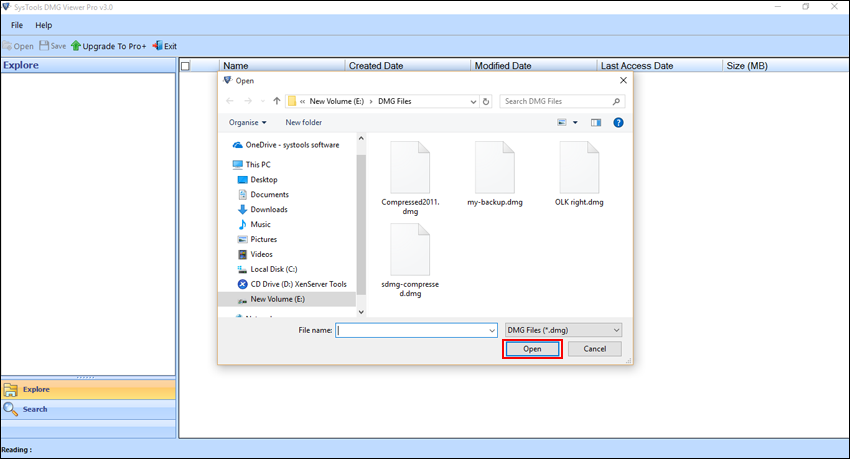Switch to the Search pane tab
The height and width of the screenshot is (459, 850).
88,409
